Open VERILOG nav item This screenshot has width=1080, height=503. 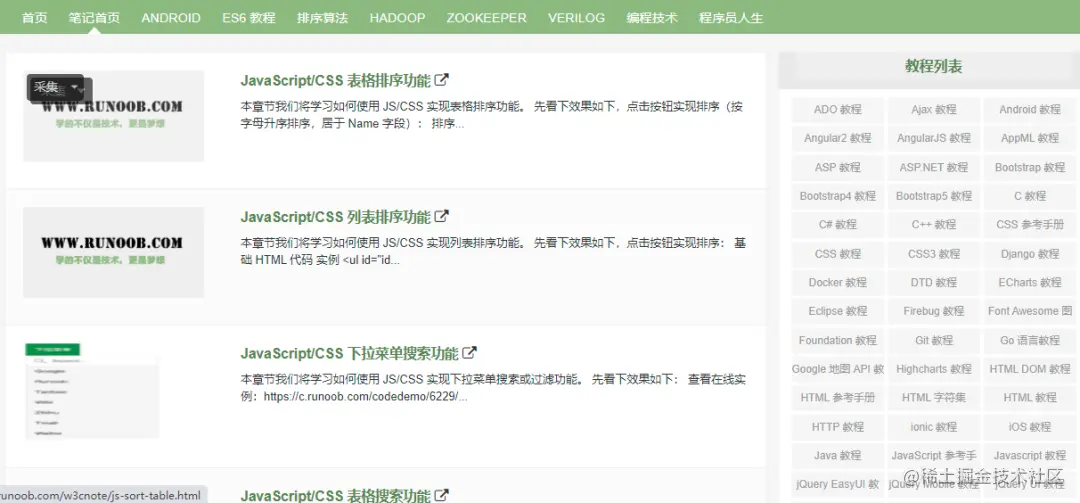click(x=577, y=18)
